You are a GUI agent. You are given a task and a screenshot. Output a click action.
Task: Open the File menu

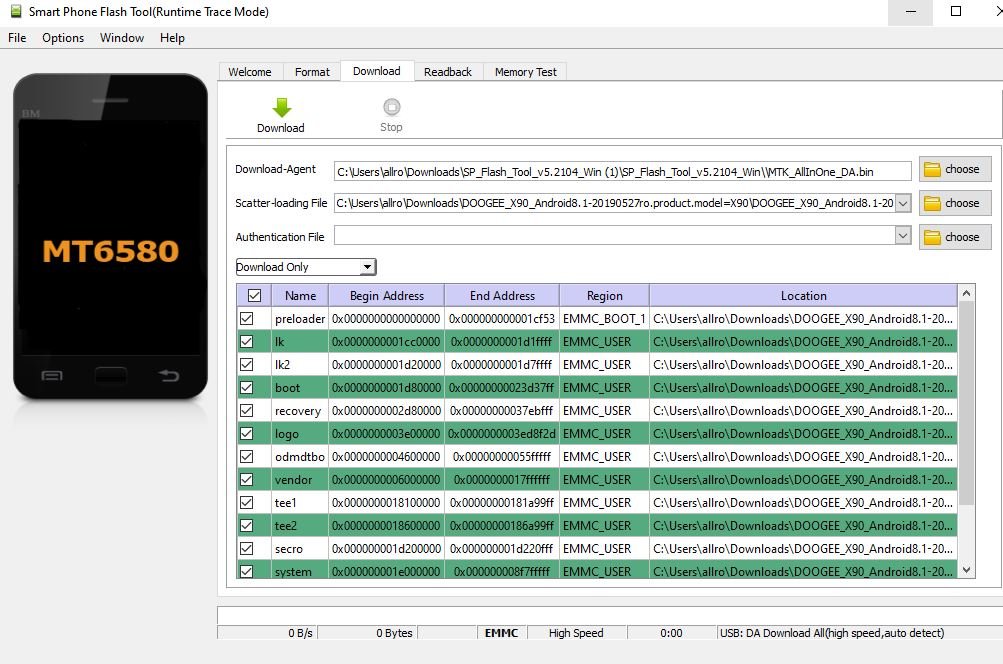(17, 38)
